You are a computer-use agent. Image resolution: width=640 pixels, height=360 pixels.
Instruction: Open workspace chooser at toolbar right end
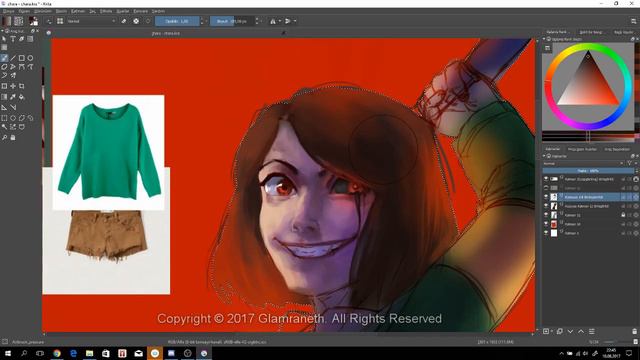pyautogui.click(x=633, y=21)
